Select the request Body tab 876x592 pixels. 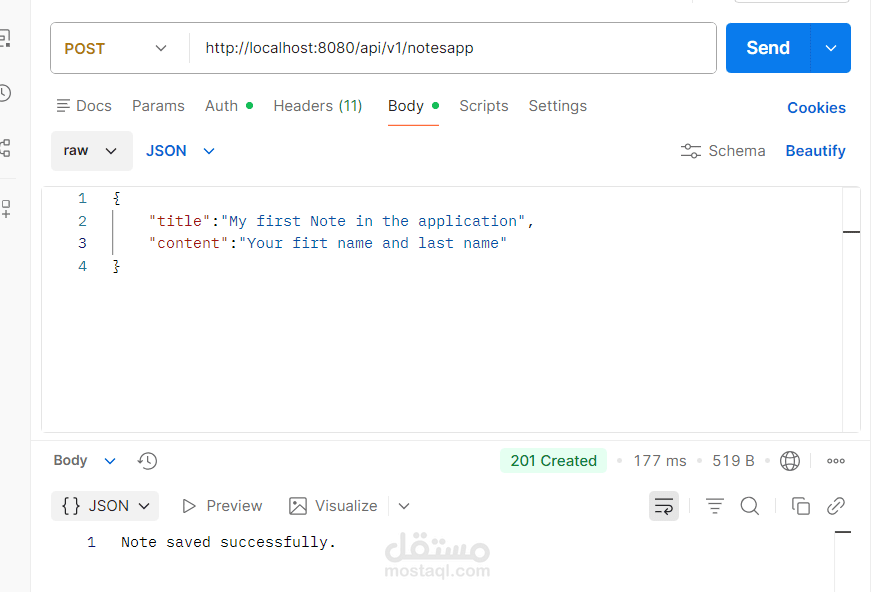coord(413,106)
